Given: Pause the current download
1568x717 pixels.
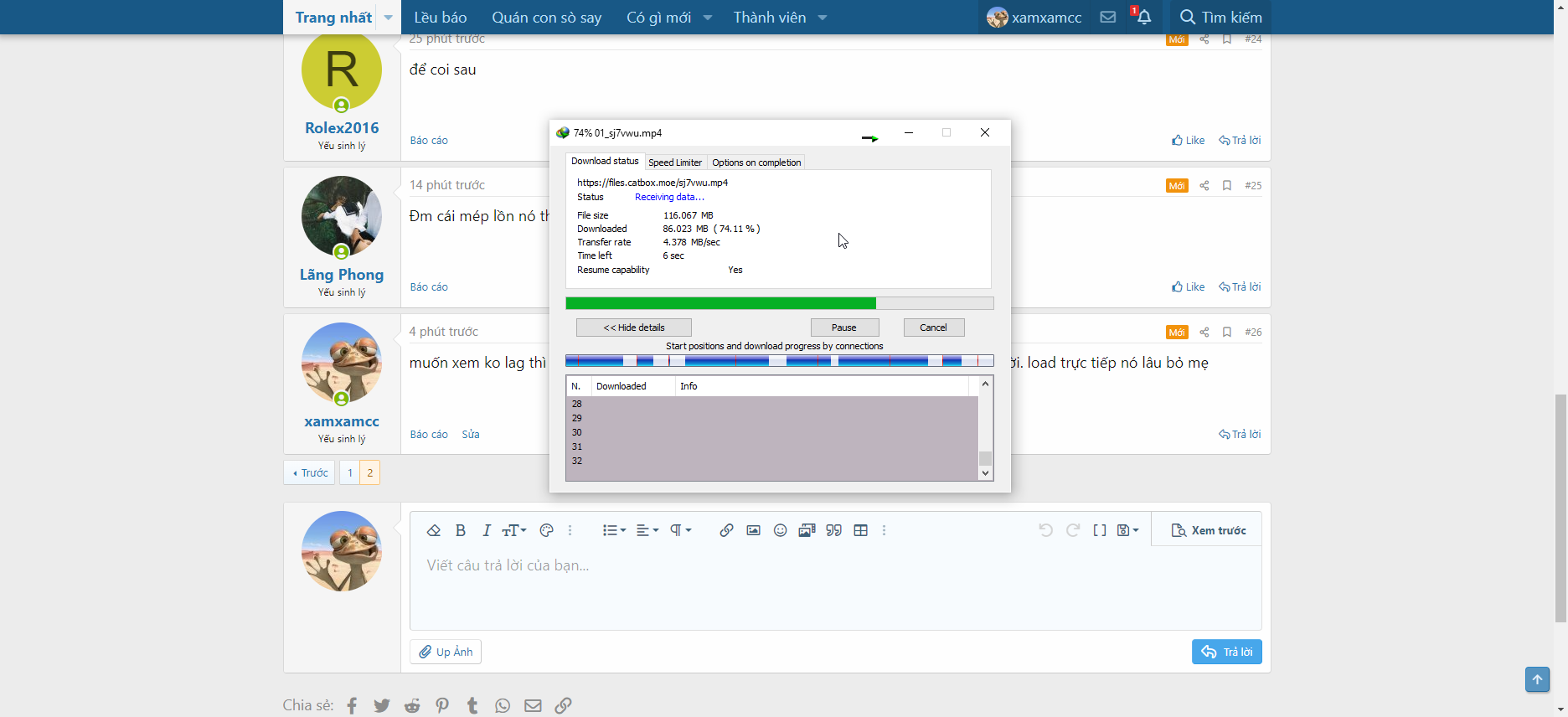Looking at the screenshot, I should click(843, 328).
